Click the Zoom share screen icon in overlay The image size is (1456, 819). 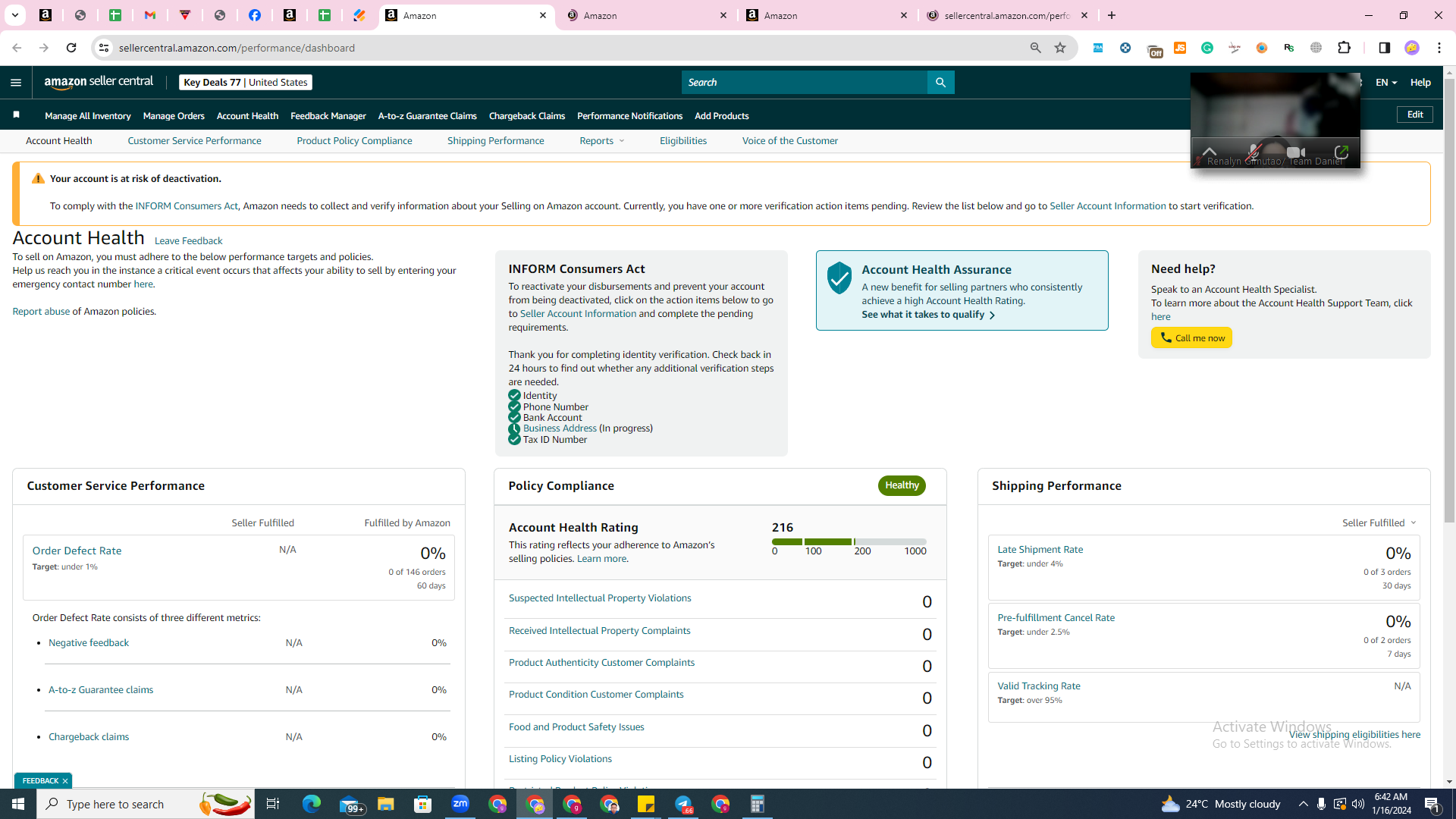(1341, 152)
